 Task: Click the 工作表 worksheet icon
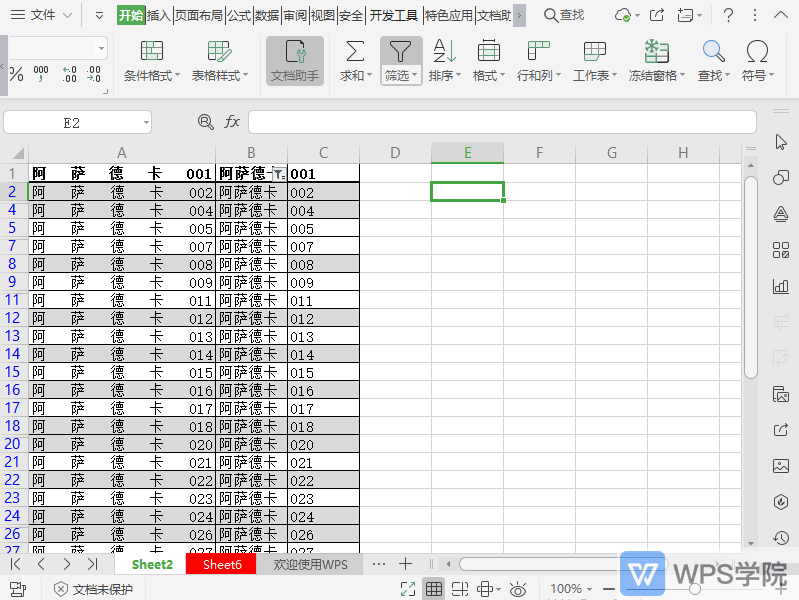coord(595,52)
